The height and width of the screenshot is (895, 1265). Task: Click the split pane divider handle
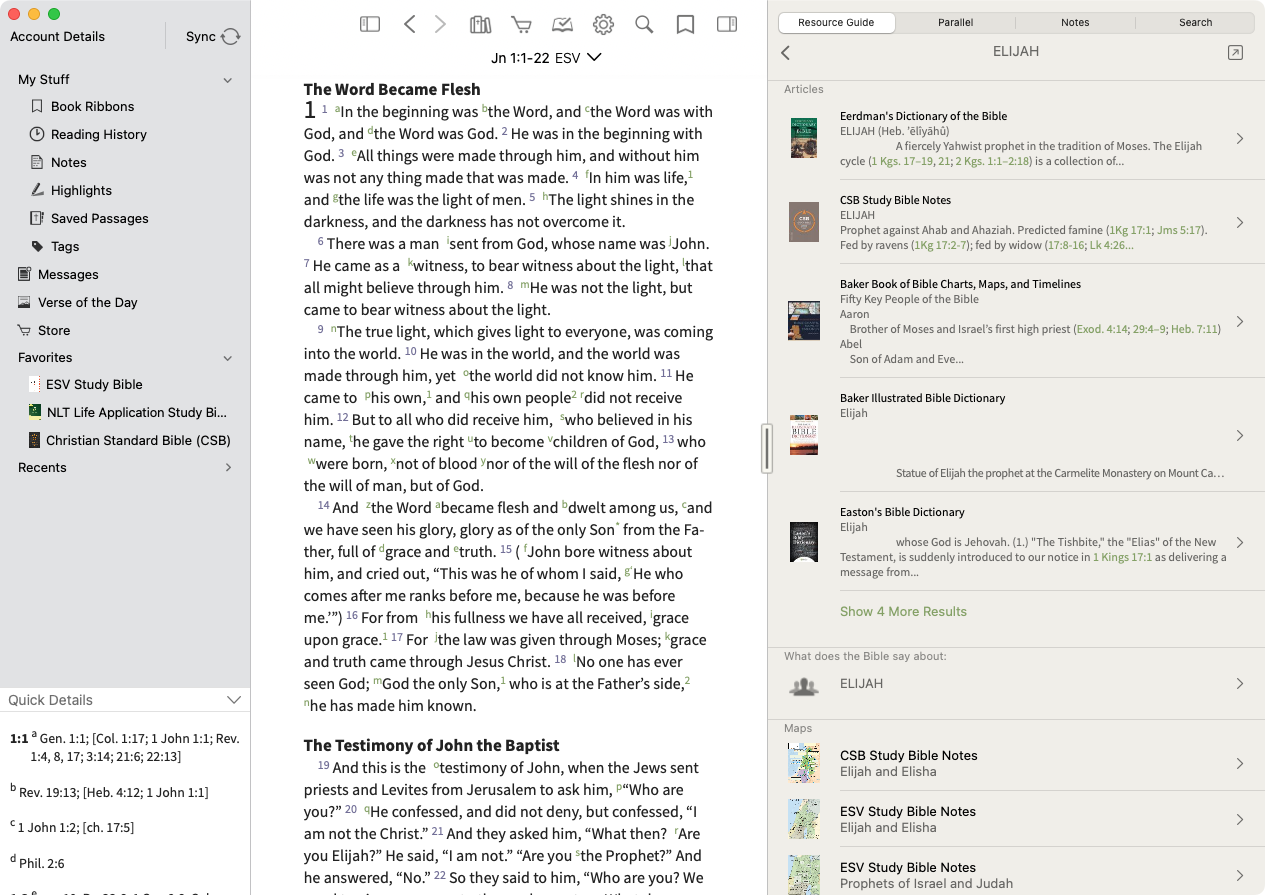coord(767,448)
